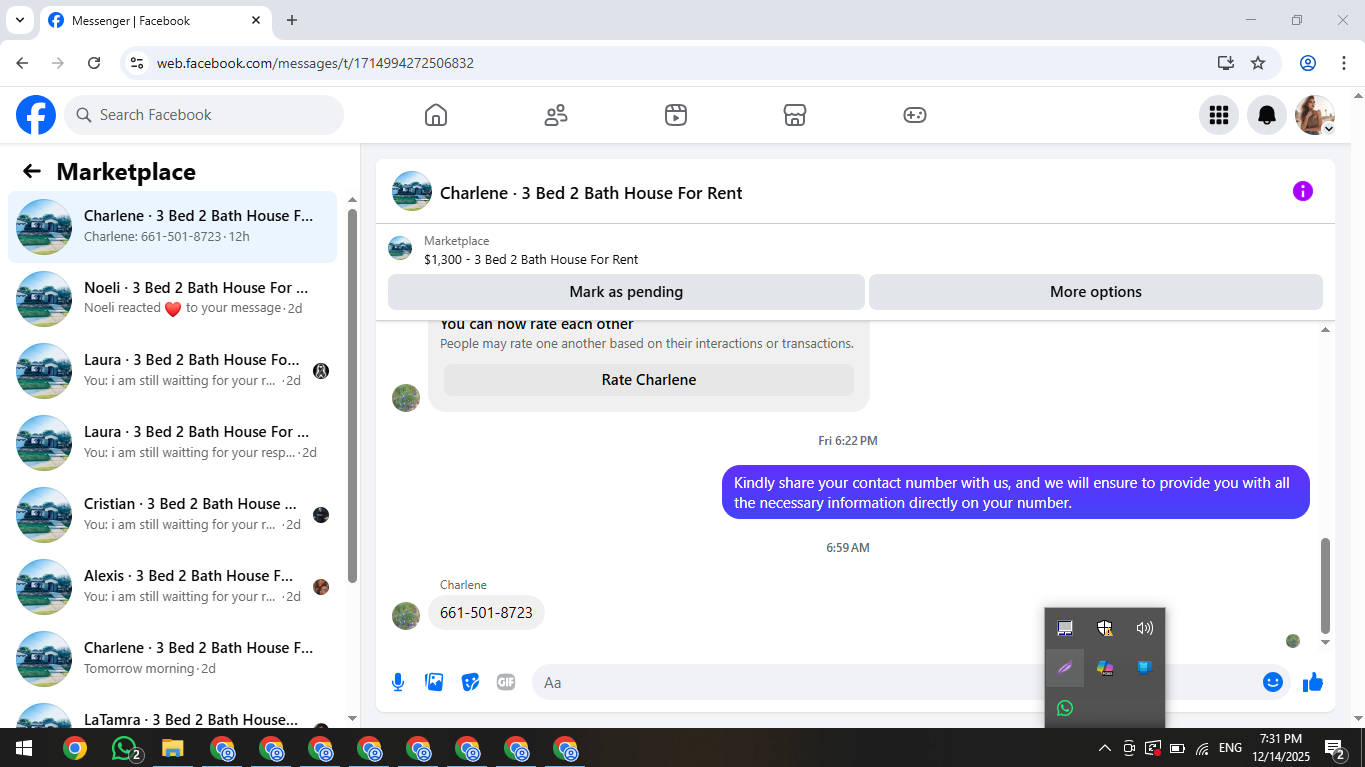The height and width of the screenshot is (767, 1365).
Task: Open Chrome three-dot menu
Action: point(1343,63)
